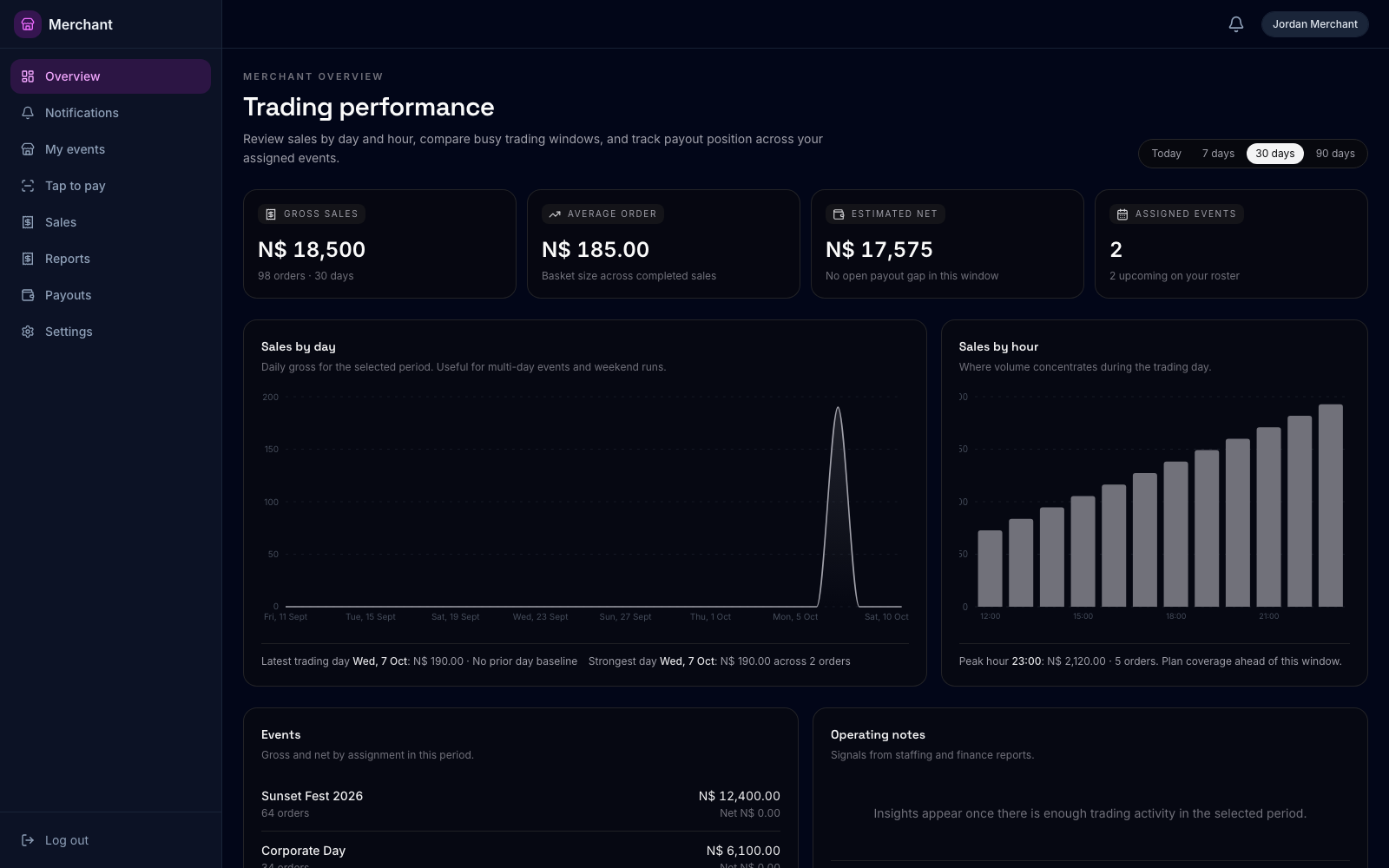The image size is (1389, 868).
Task: Click the Tap to pay scan icon
Action: (28, 186)
